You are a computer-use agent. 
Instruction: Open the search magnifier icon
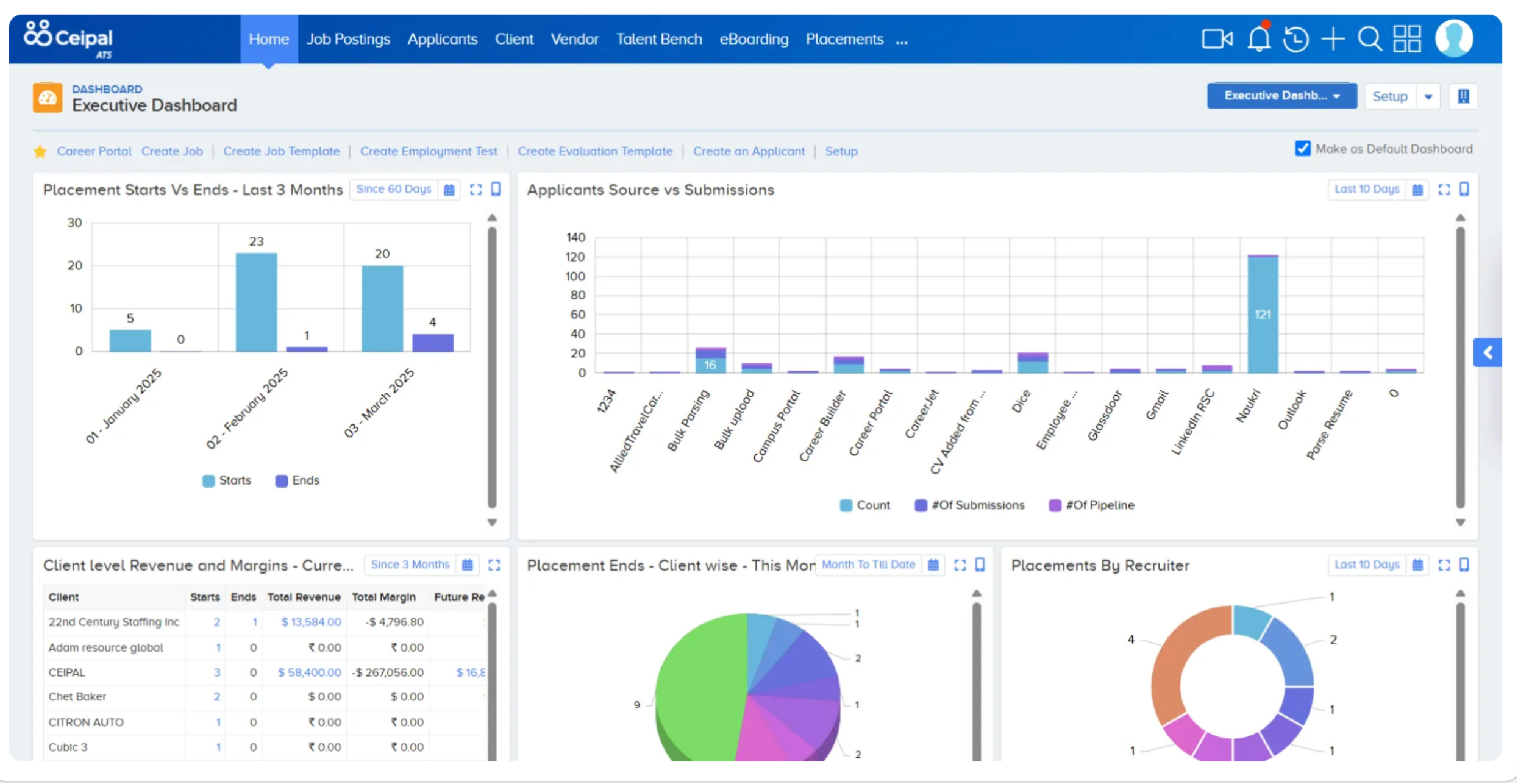click(x=1370, y=39)
